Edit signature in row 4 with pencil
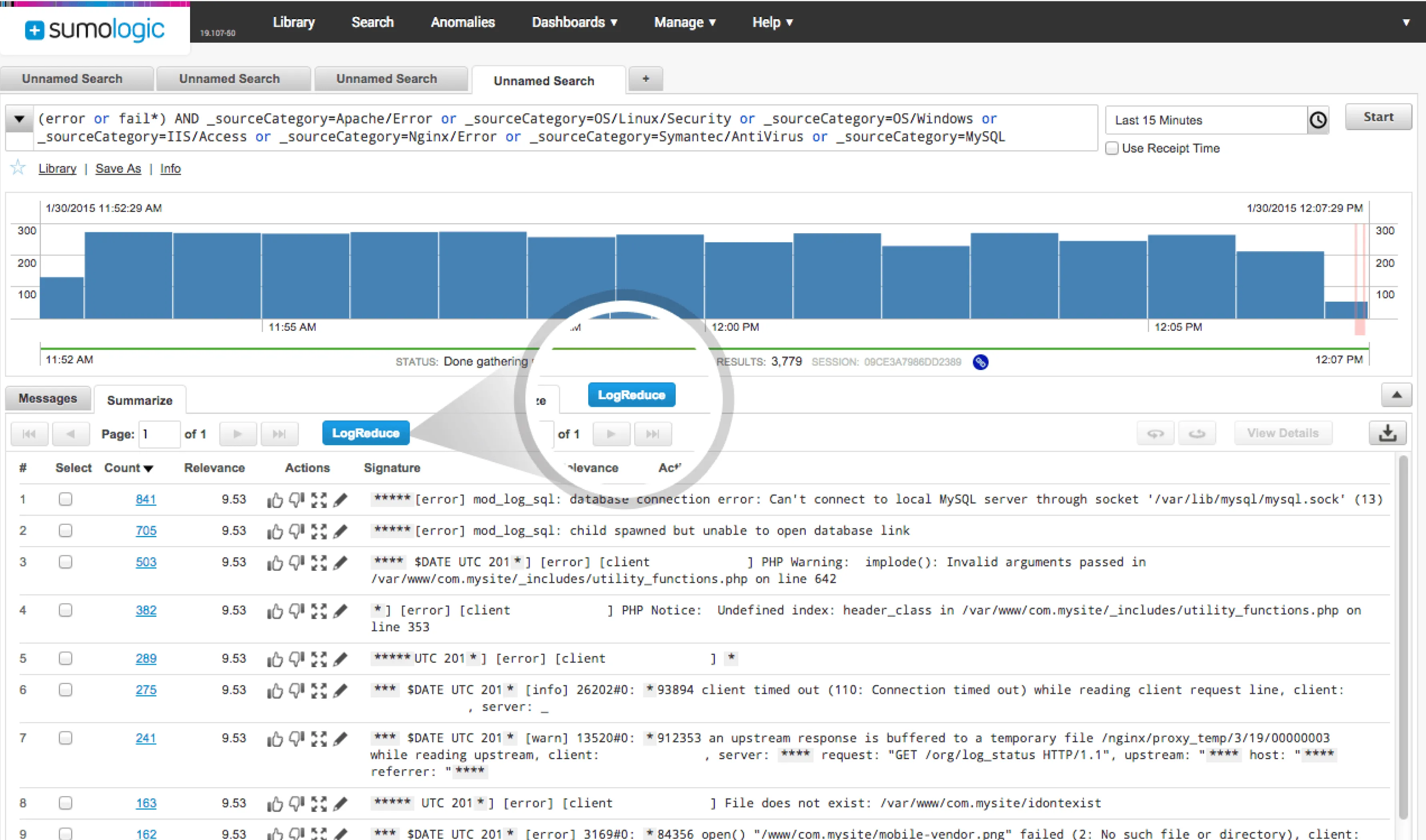 [x=340, y=611]
